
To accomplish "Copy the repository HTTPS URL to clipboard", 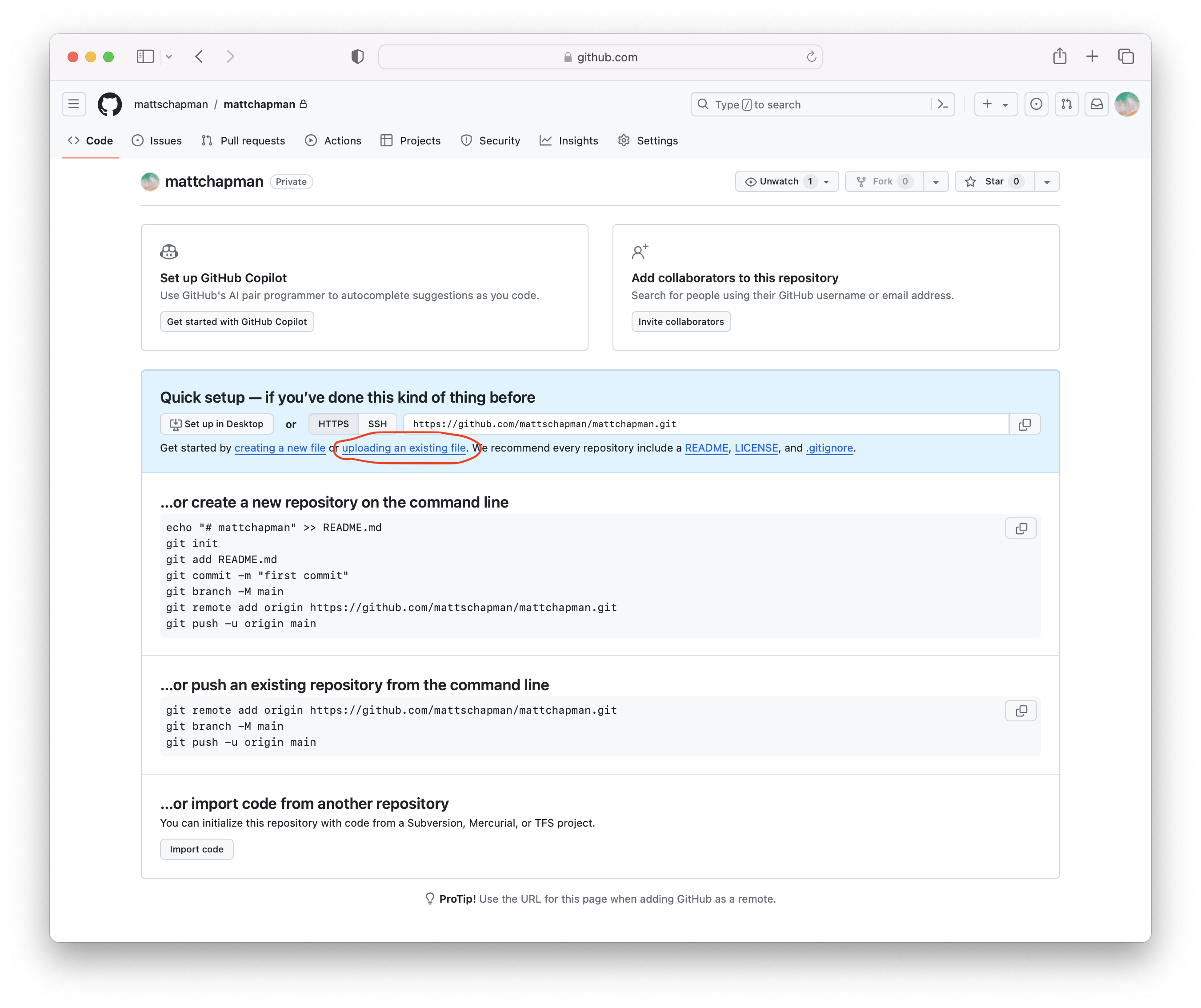I will (x=1024, y=424).
